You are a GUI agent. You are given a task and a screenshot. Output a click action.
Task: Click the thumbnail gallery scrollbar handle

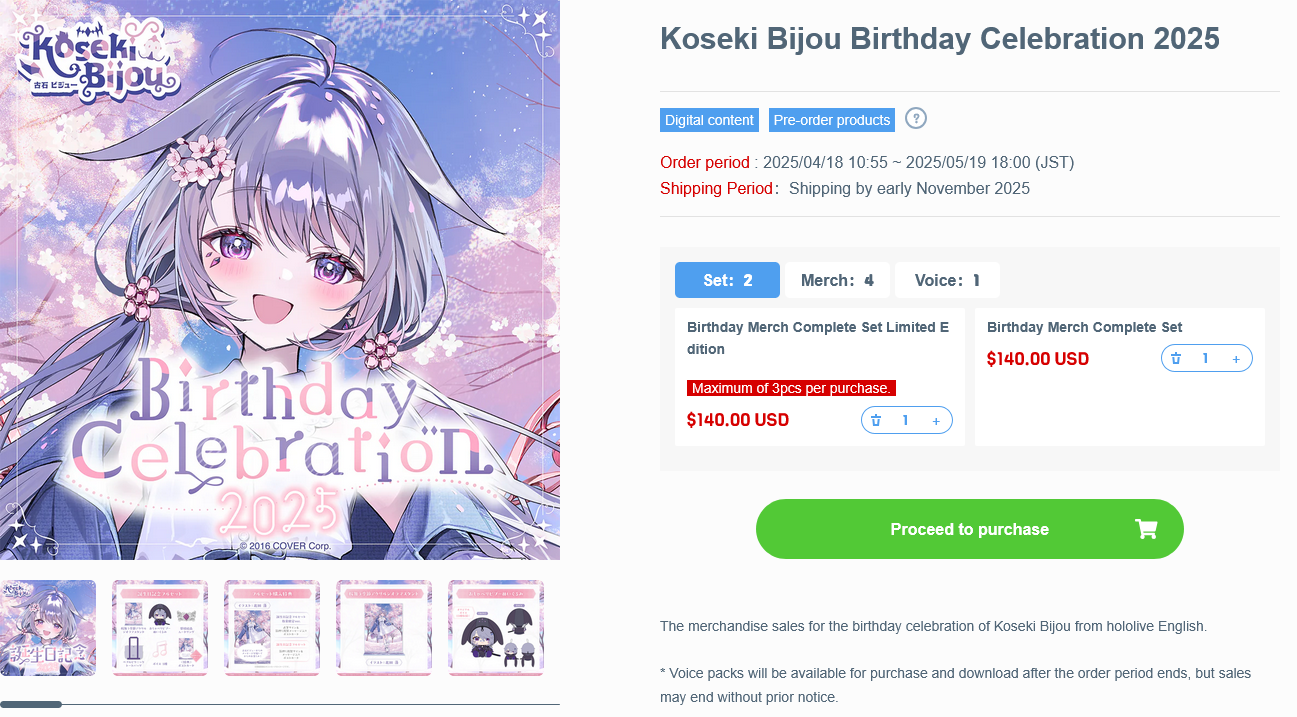[x=31, y=705]
